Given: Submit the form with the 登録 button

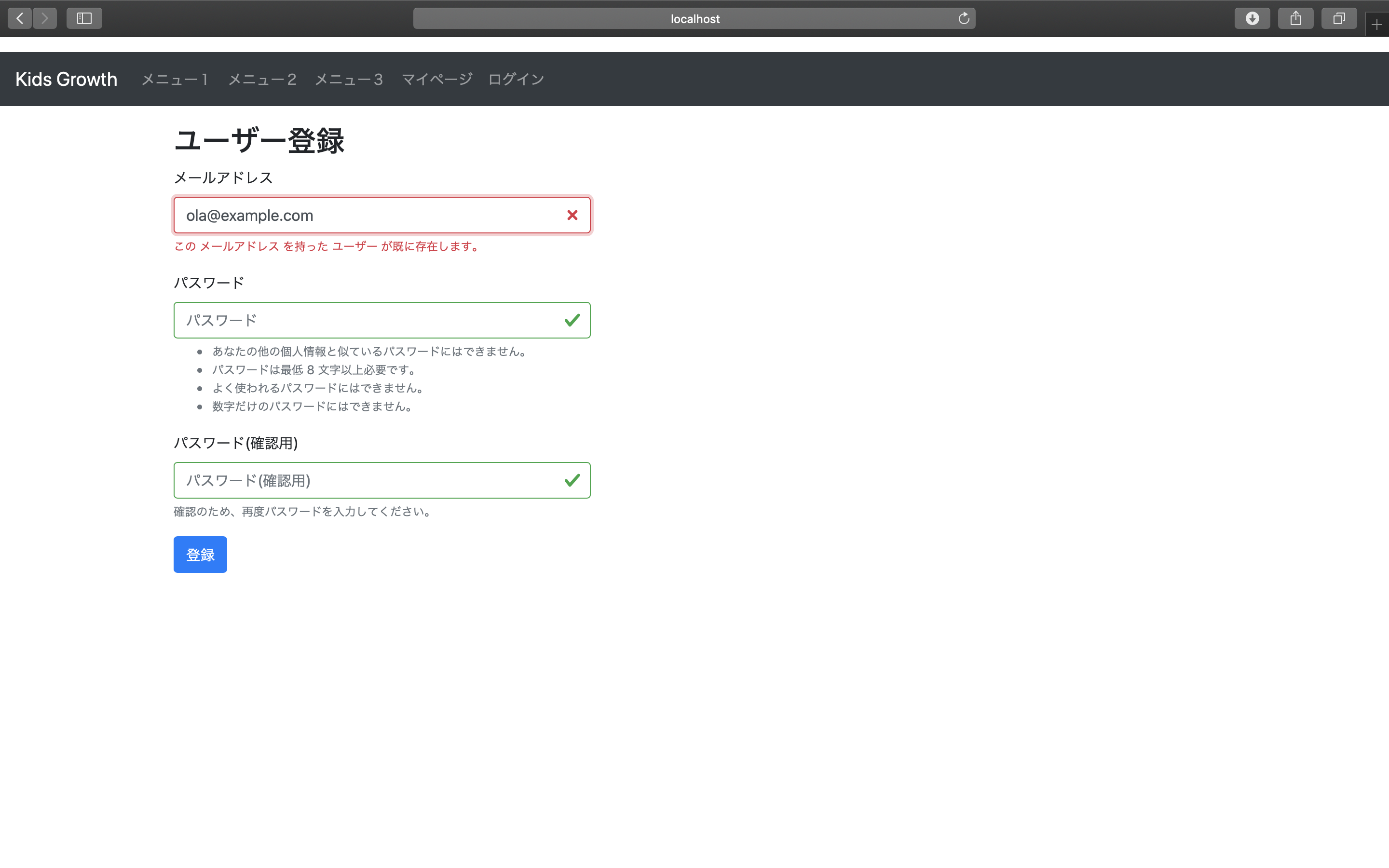Looking at the screenshot, I should click(200, 554).
